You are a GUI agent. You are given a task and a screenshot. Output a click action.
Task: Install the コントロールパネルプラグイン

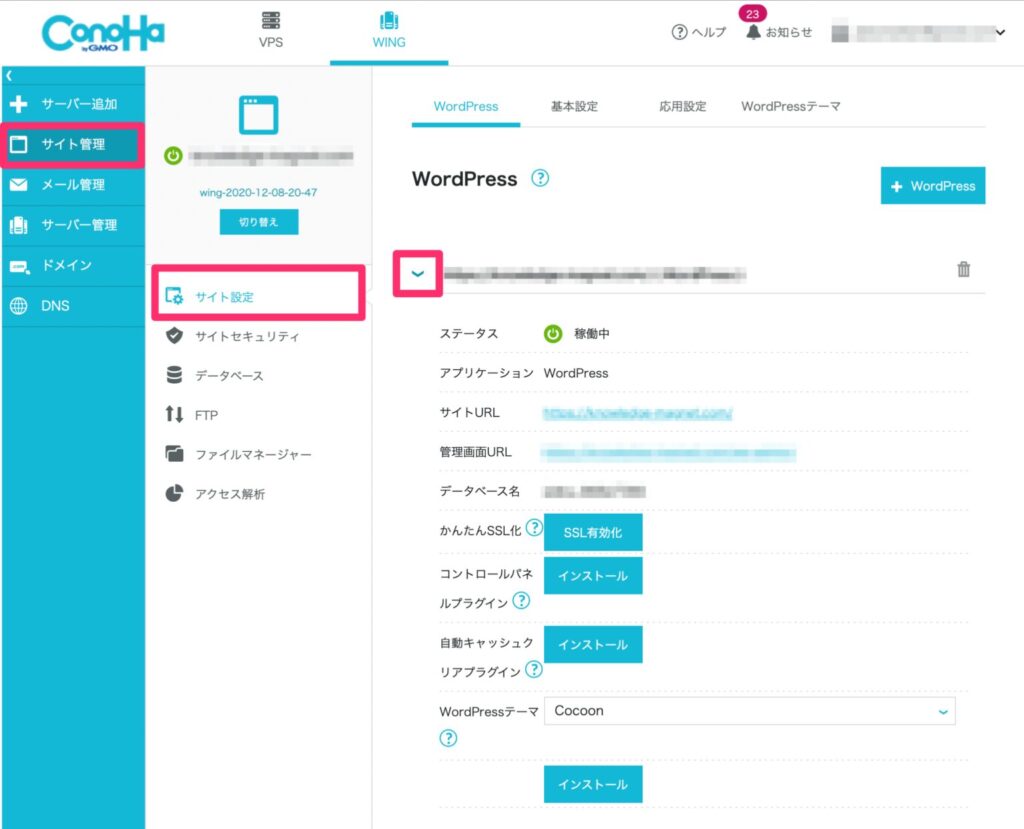pos(593,576)
